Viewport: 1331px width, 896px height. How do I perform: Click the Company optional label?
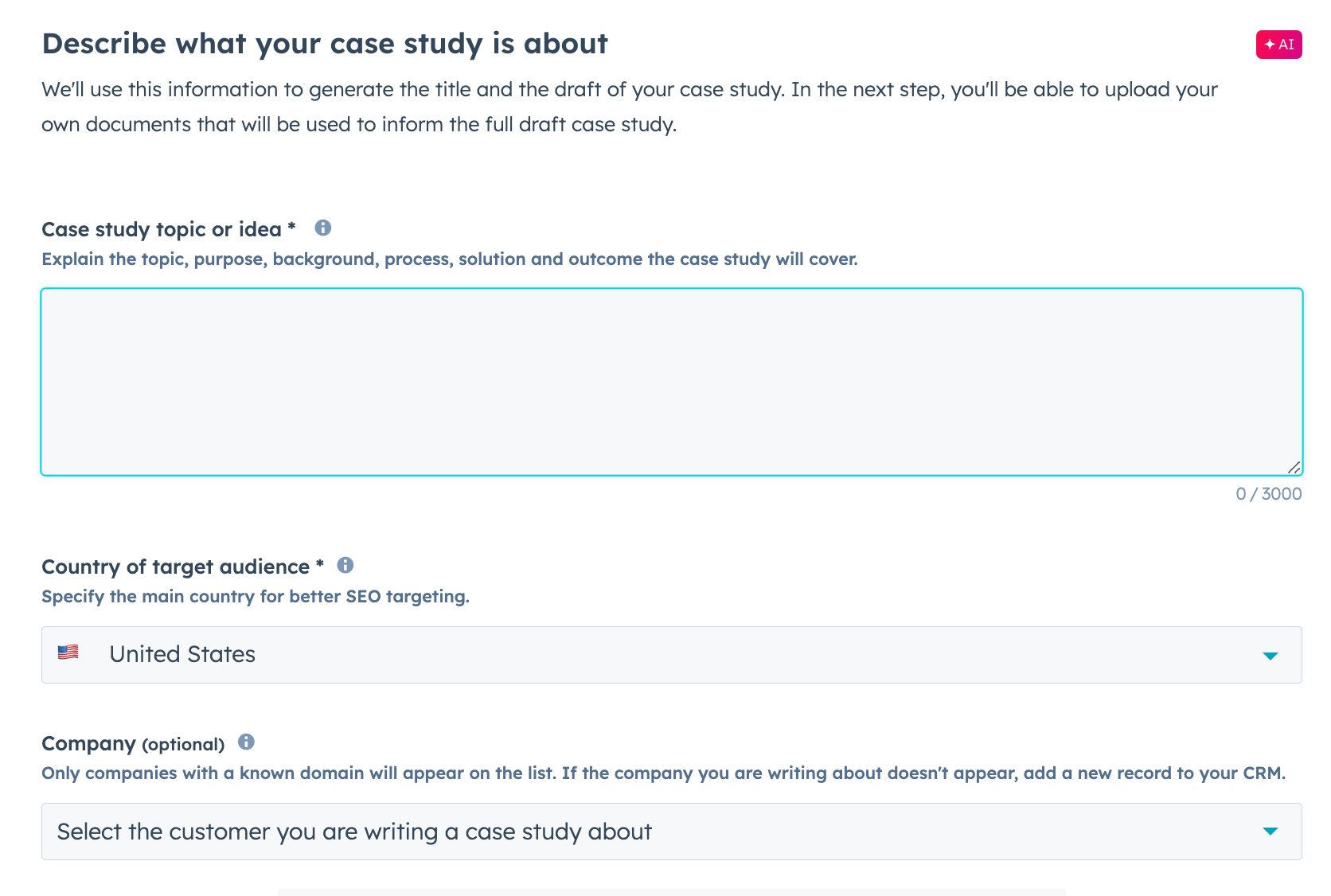pos(133,743)
